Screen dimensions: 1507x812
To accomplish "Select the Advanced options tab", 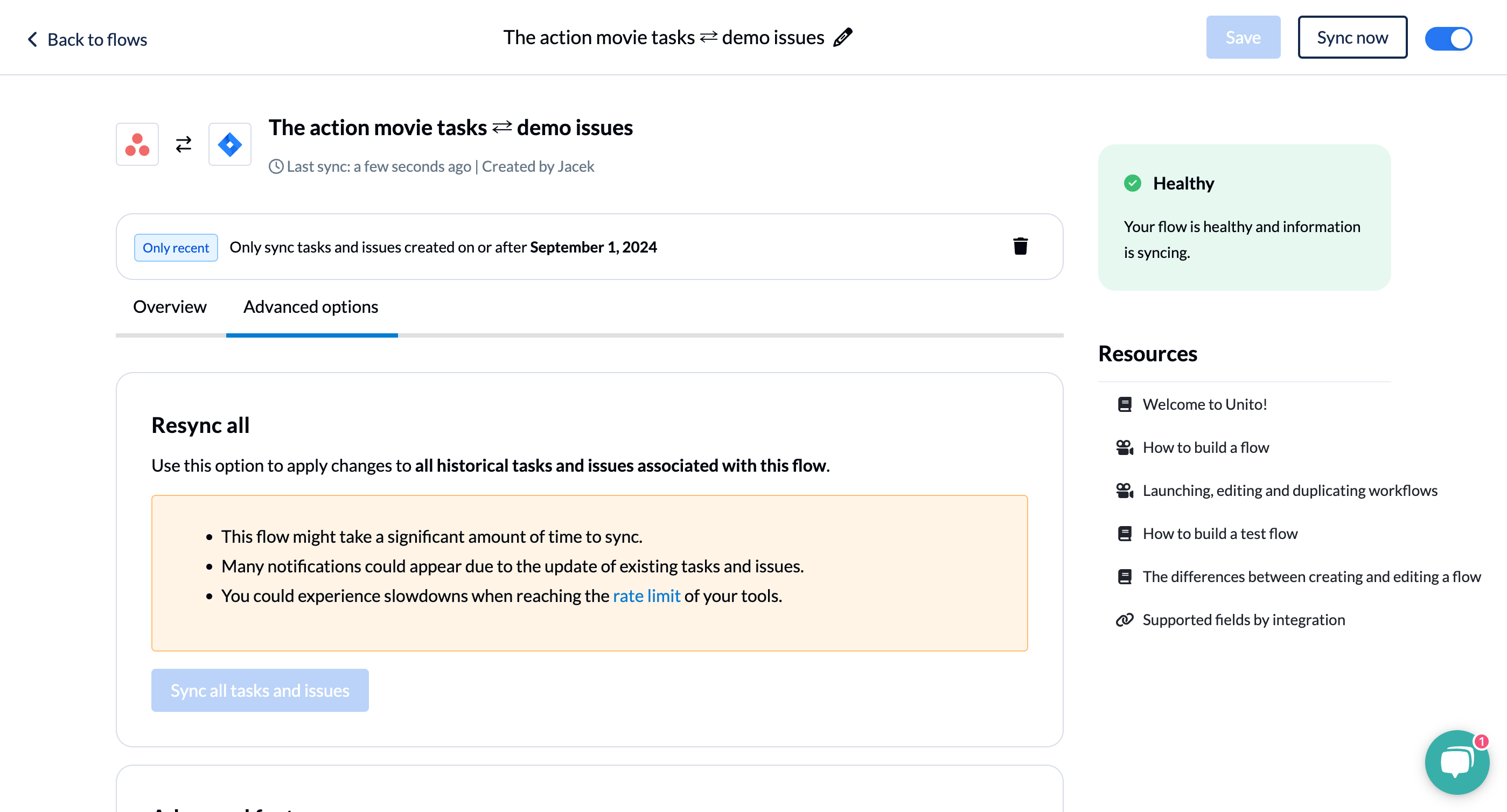I will (311, 306).
